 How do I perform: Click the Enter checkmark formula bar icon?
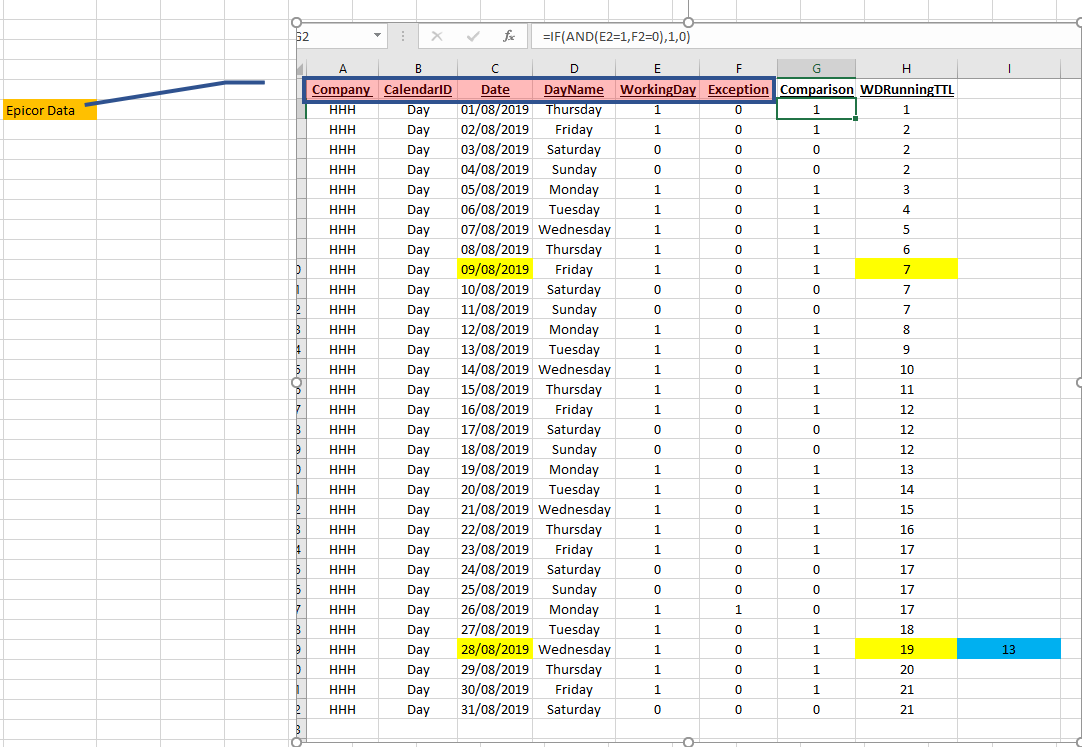pyautogui.click(x=473, y=37)
